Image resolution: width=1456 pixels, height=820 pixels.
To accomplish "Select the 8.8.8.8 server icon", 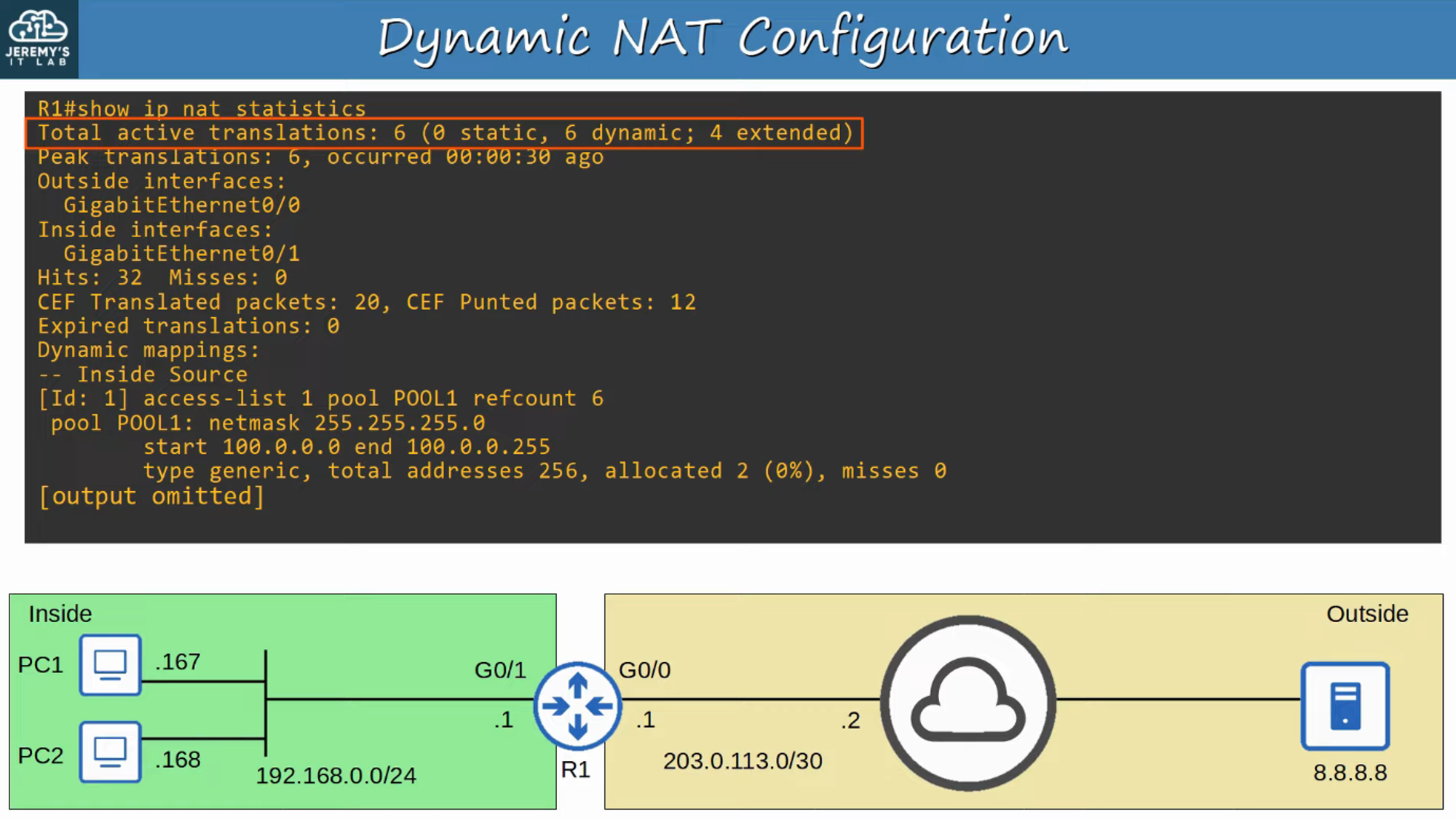I will click(x=1345, y=705).
